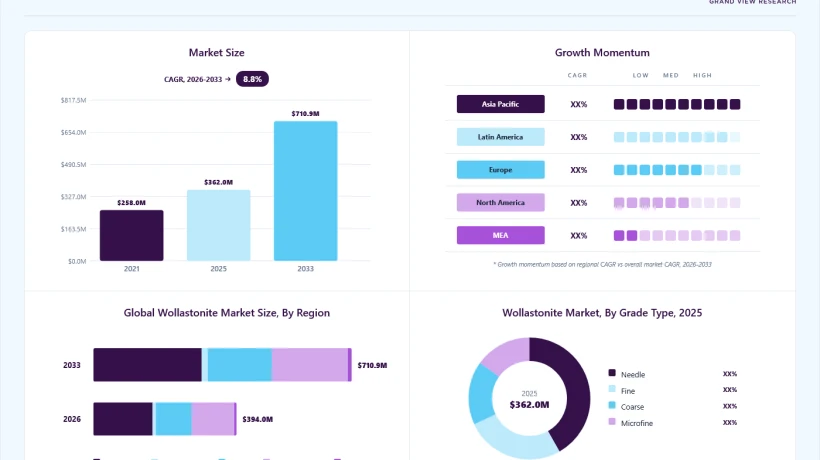
Task: Click the blue Coarse segment of donut chart
Action: pyautogui.click(x=481, y=393)
